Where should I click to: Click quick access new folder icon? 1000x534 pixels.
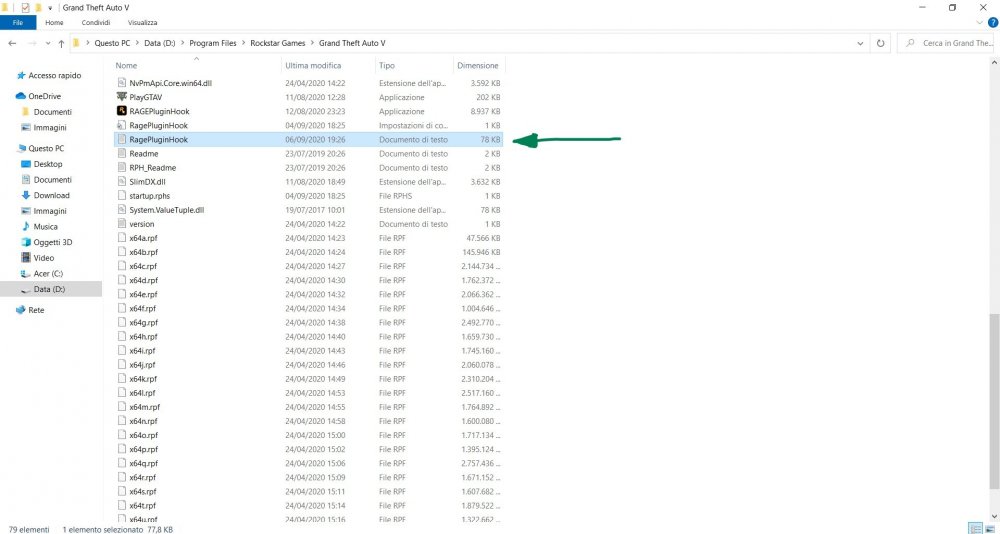[x=38, y=8]
